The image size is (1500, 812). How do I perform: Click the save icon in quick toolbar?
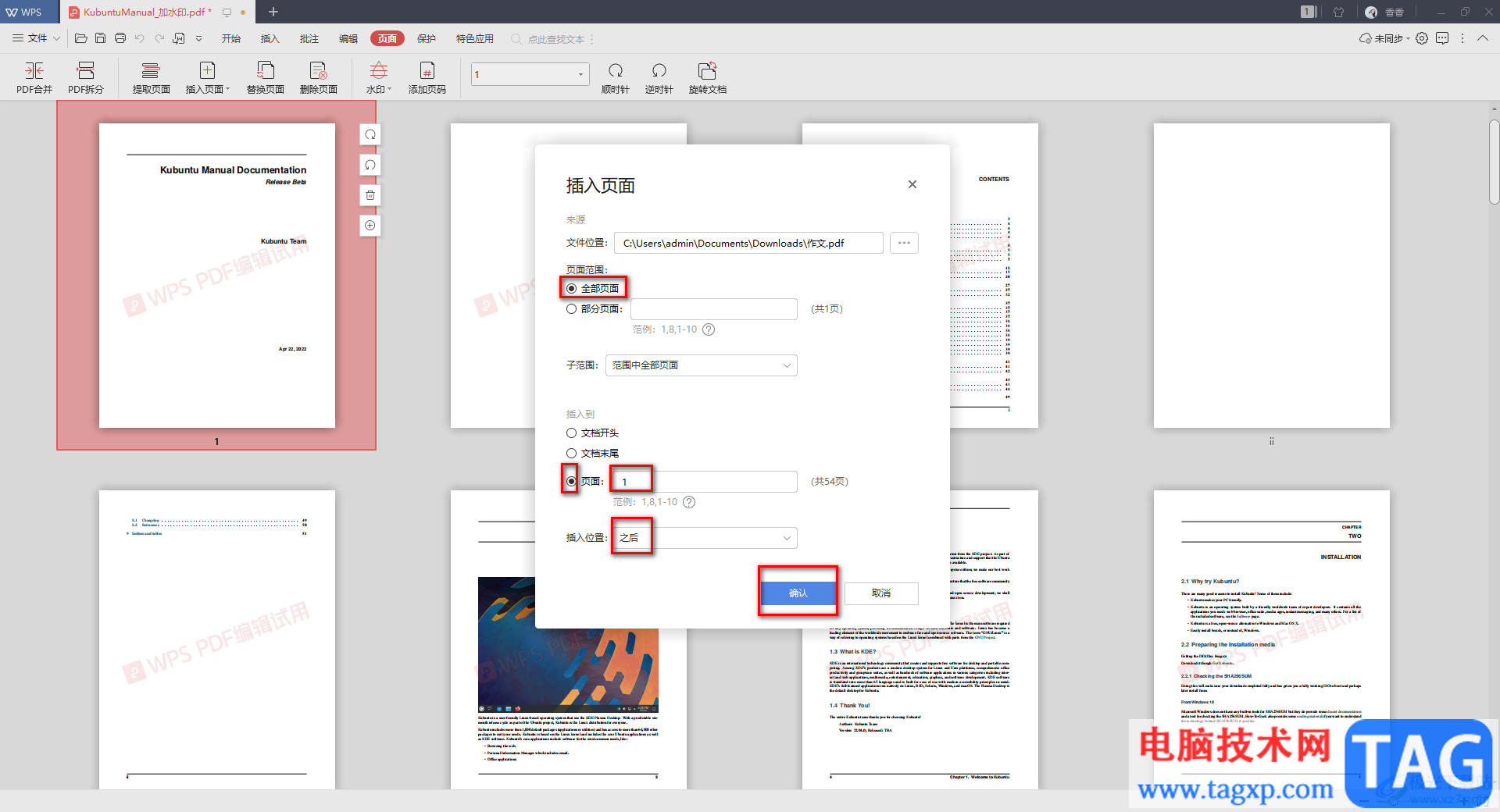tap(100, 38)
